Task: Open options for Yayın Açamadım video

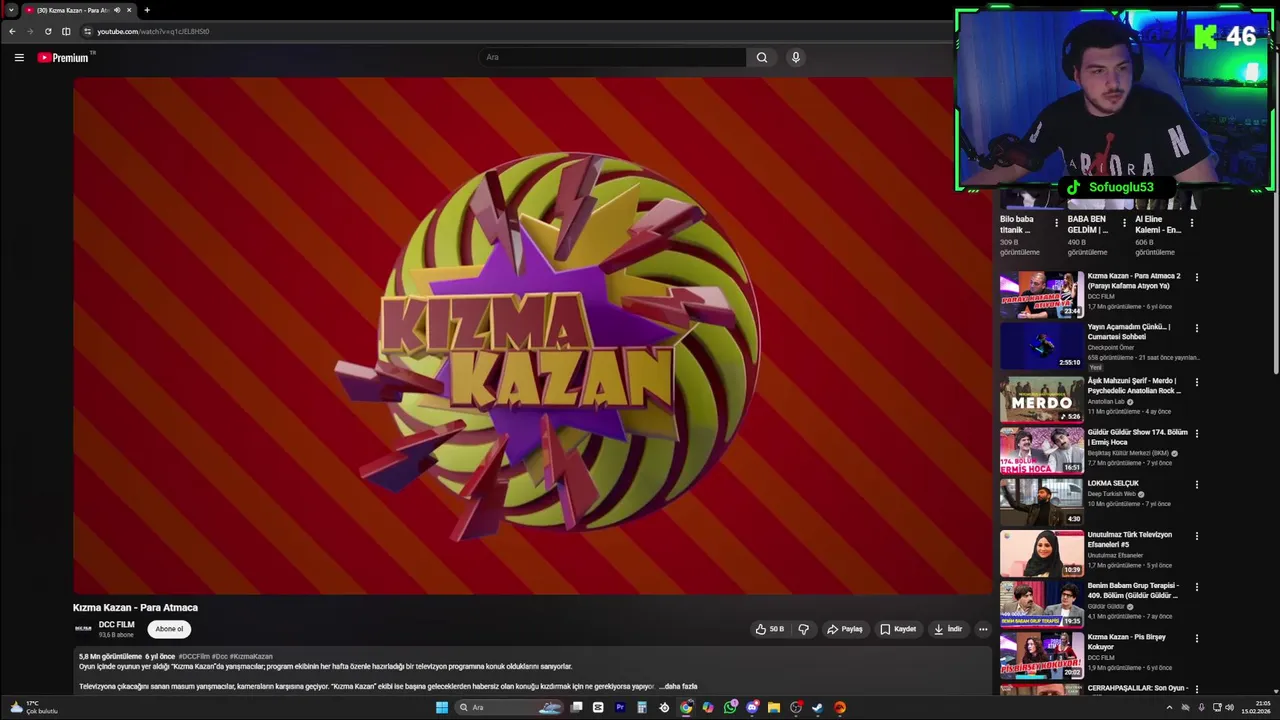Action: click(1196, 328)
